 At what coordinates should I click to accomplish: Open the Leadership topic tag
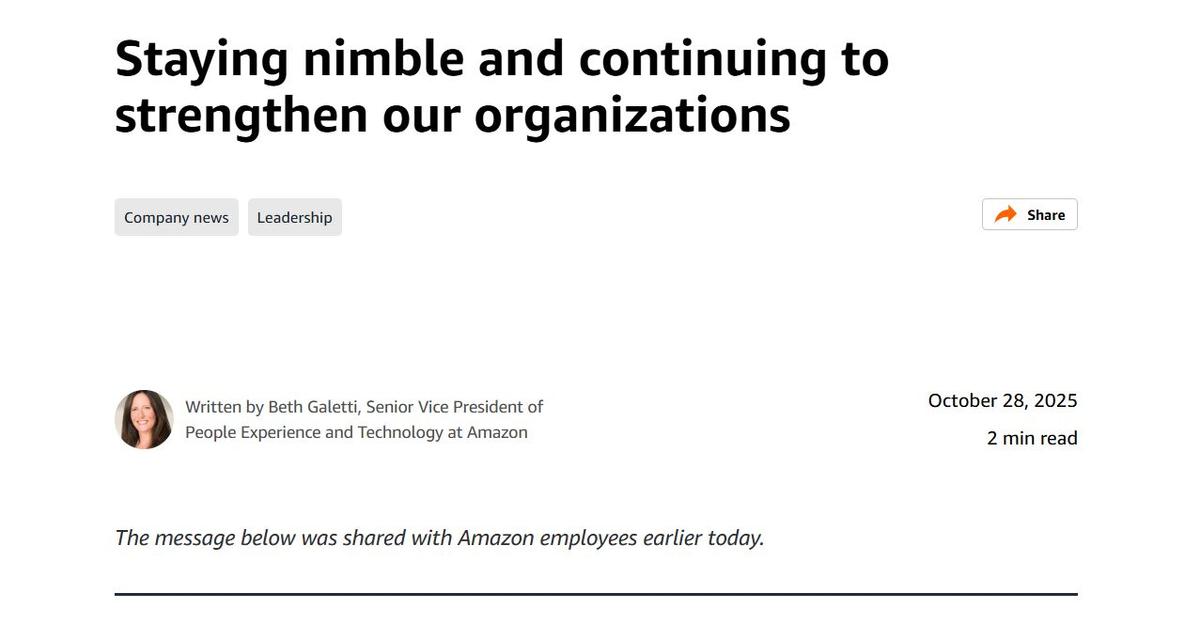tap(294, 217)
